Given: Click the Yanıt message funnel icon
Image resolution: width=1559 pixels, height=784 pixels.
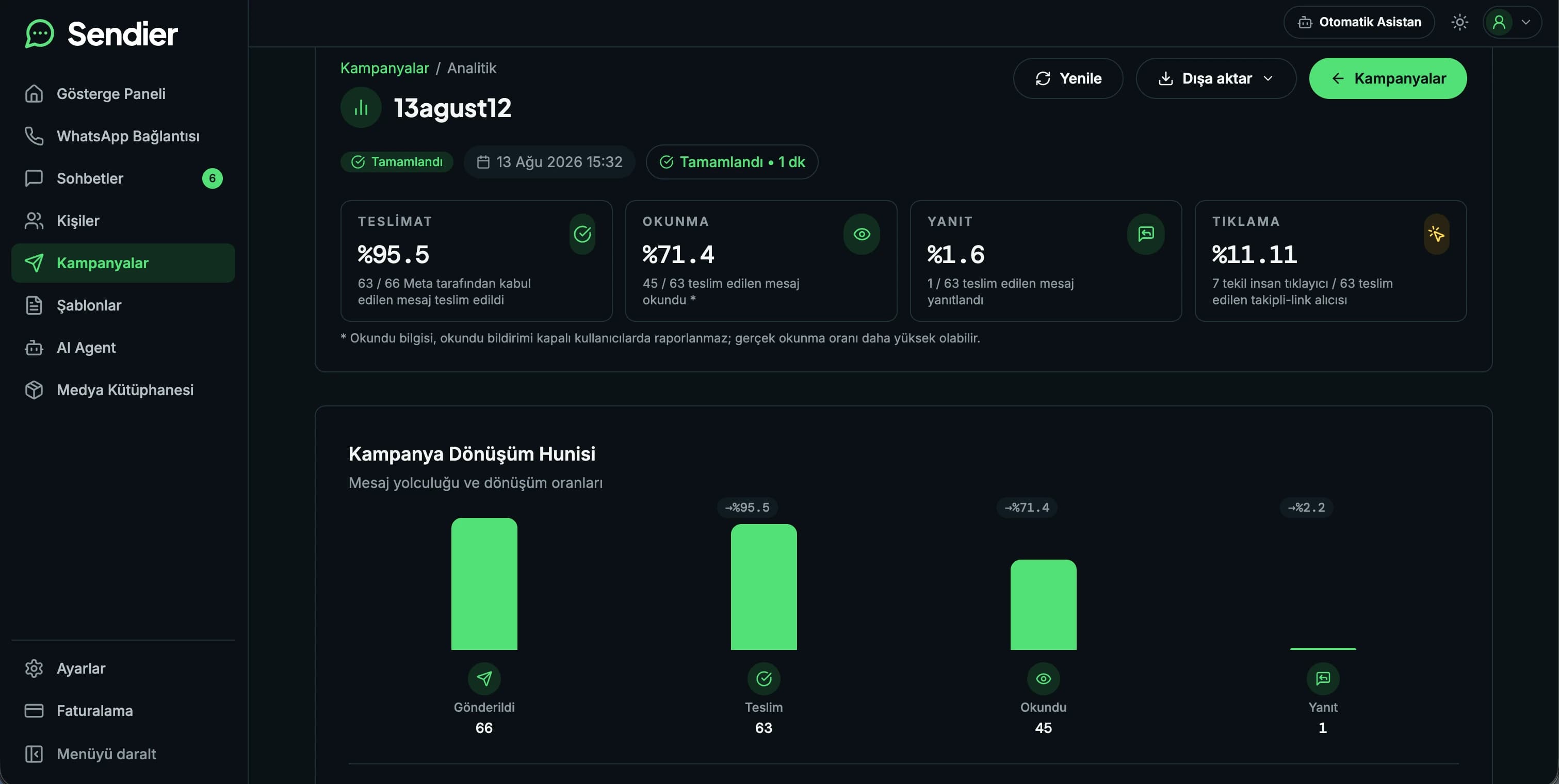Looking at the screenshot, I should tap(1323, 679).
